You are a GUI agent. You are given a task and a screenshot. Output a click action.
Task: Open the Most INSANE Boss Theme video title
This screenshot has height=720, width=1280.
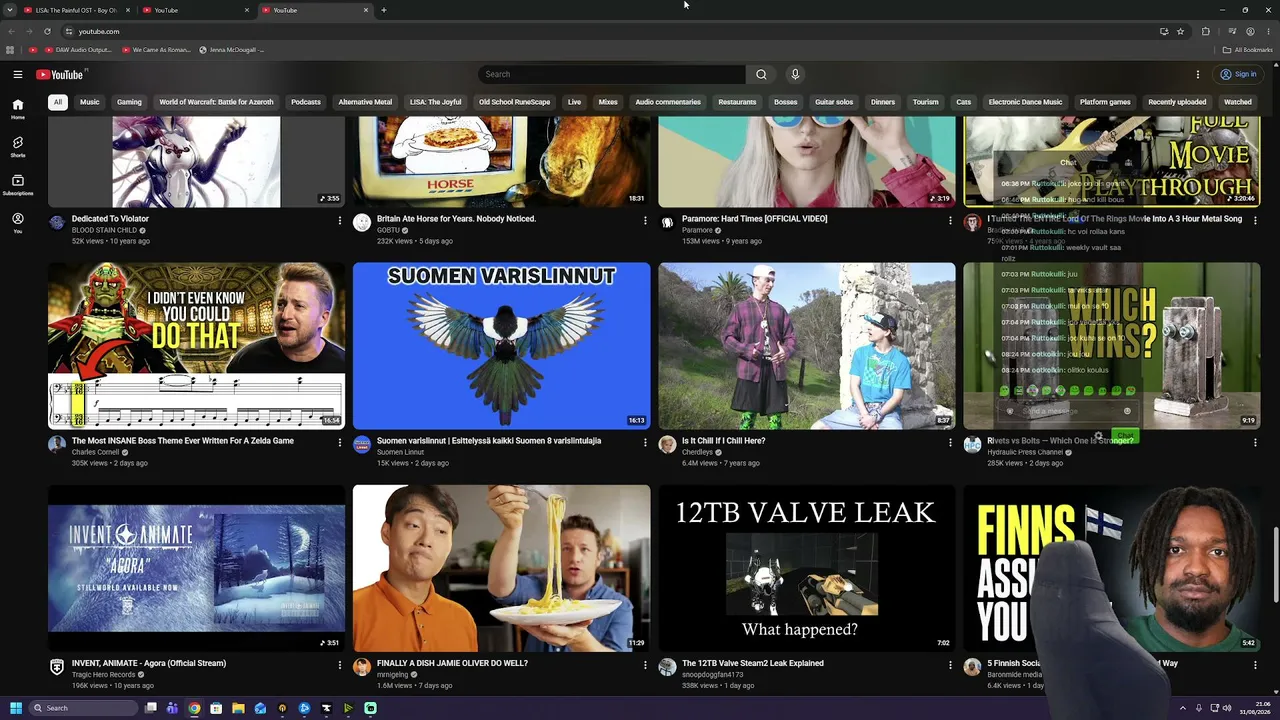(x=183, y=441)
